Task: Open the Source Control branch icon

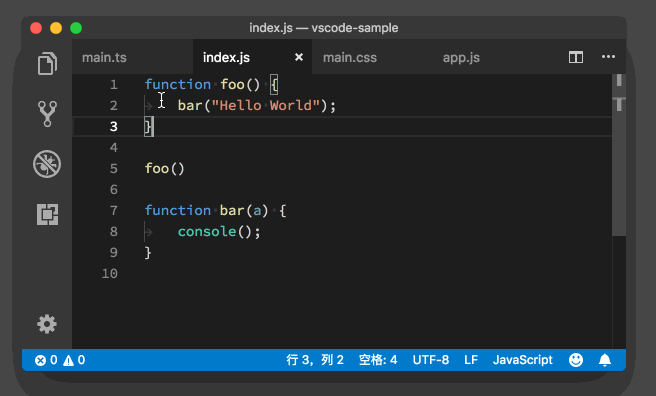Action: [47, 114]
